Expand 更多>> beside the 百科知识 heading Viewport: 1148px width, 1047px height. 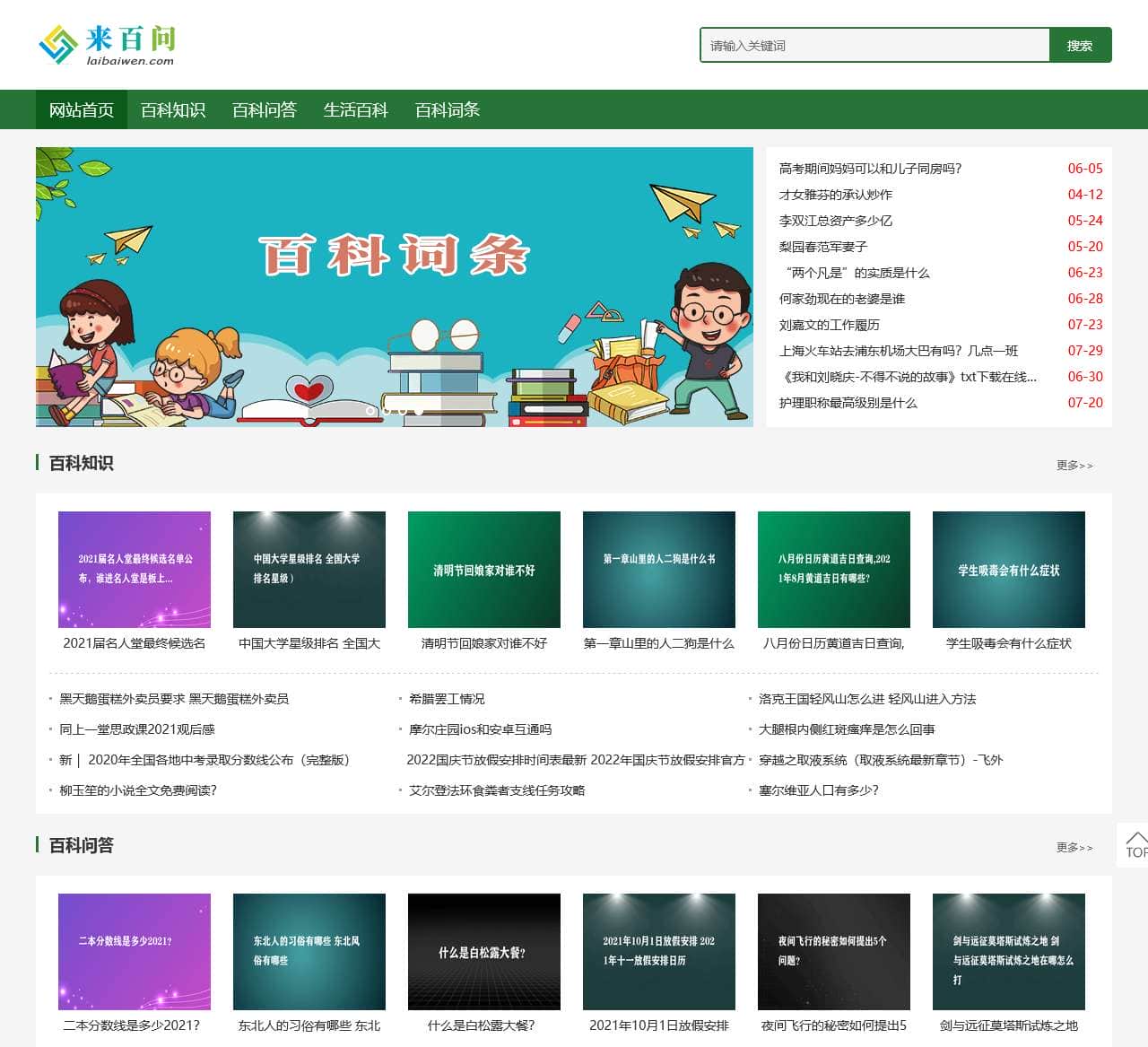pos(1074,466)
